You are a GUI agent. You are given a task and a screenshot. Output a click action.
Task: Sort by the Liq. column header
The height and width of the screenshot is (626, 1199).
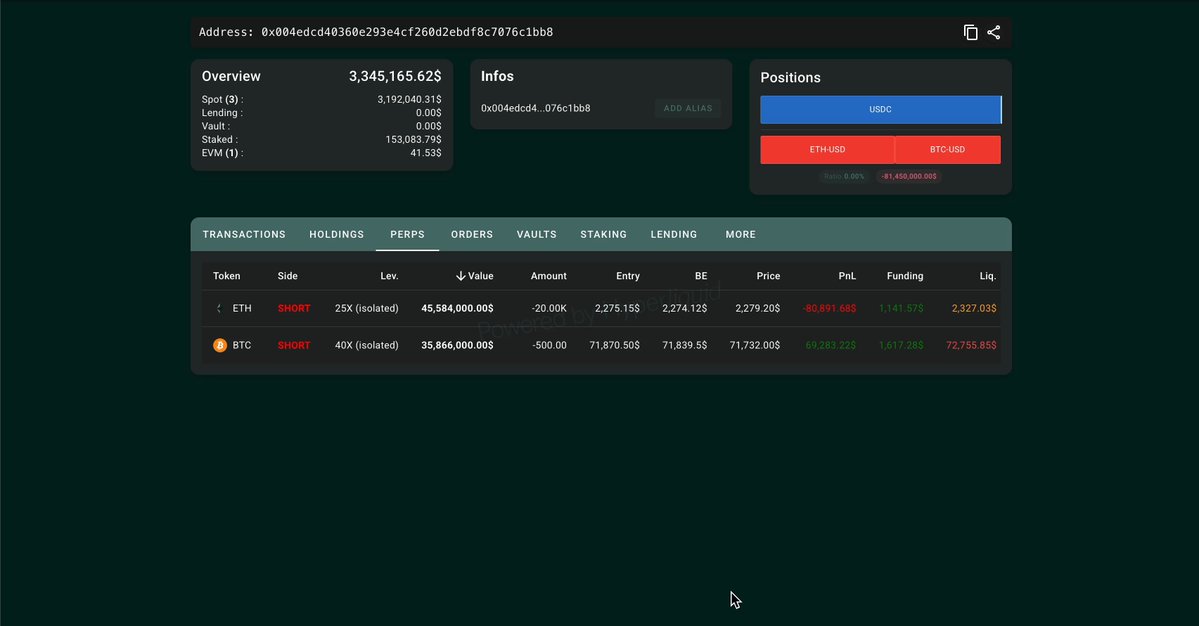987,276
